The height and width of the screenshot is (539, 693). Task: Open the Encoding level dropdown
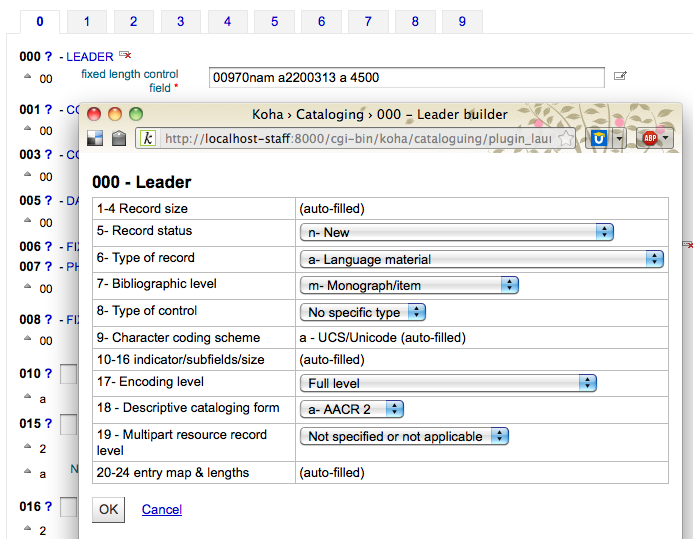[448, 383]
